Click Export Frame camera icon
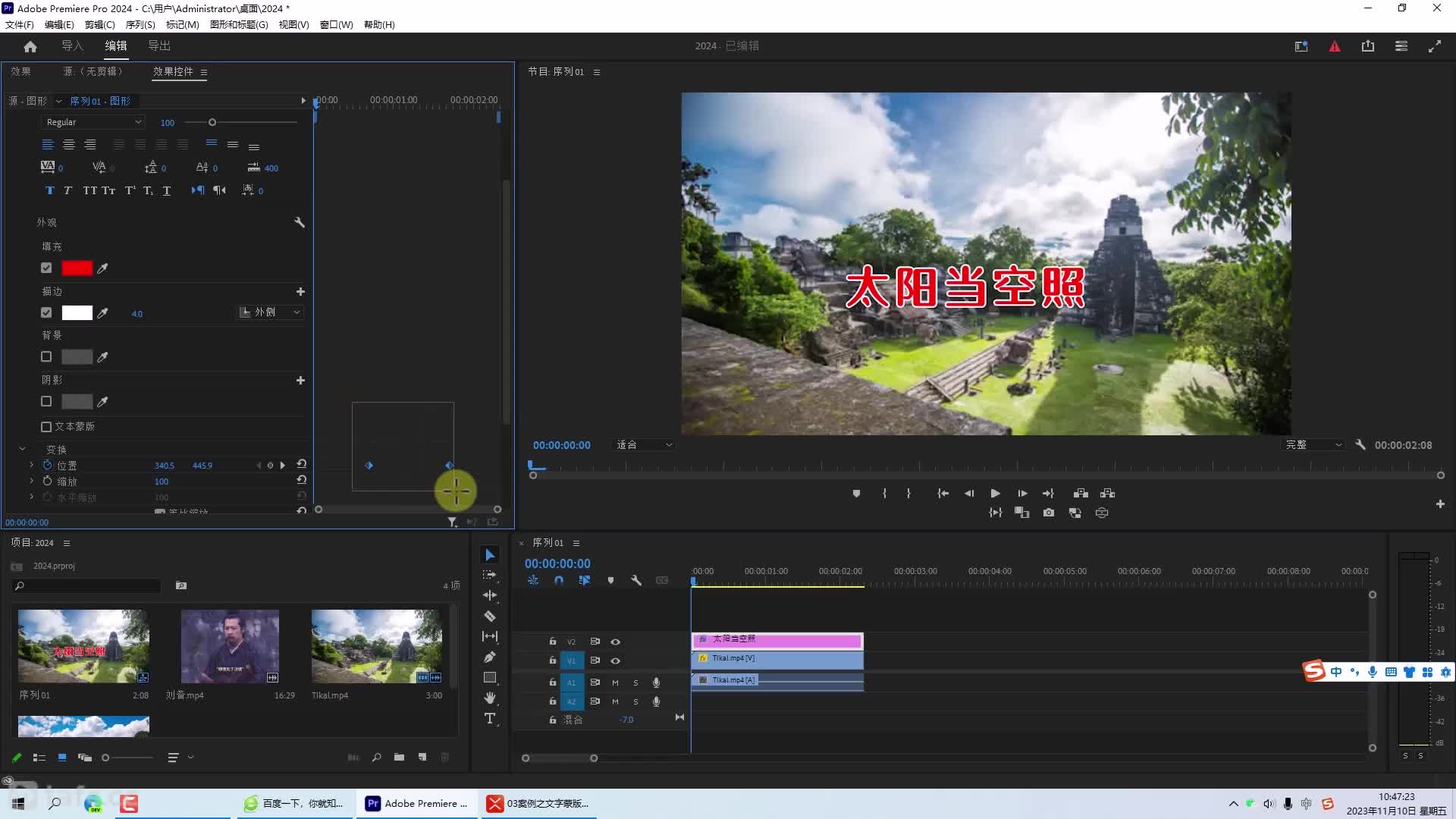 click(x=1049, y=513)
